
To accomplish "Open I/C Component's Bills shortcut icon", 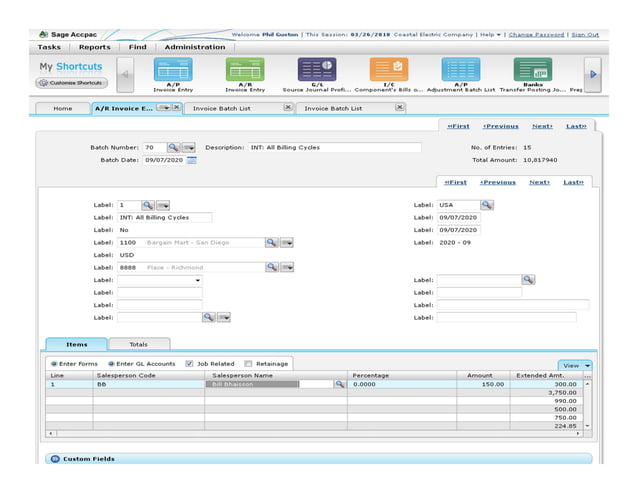I will 389,70.
